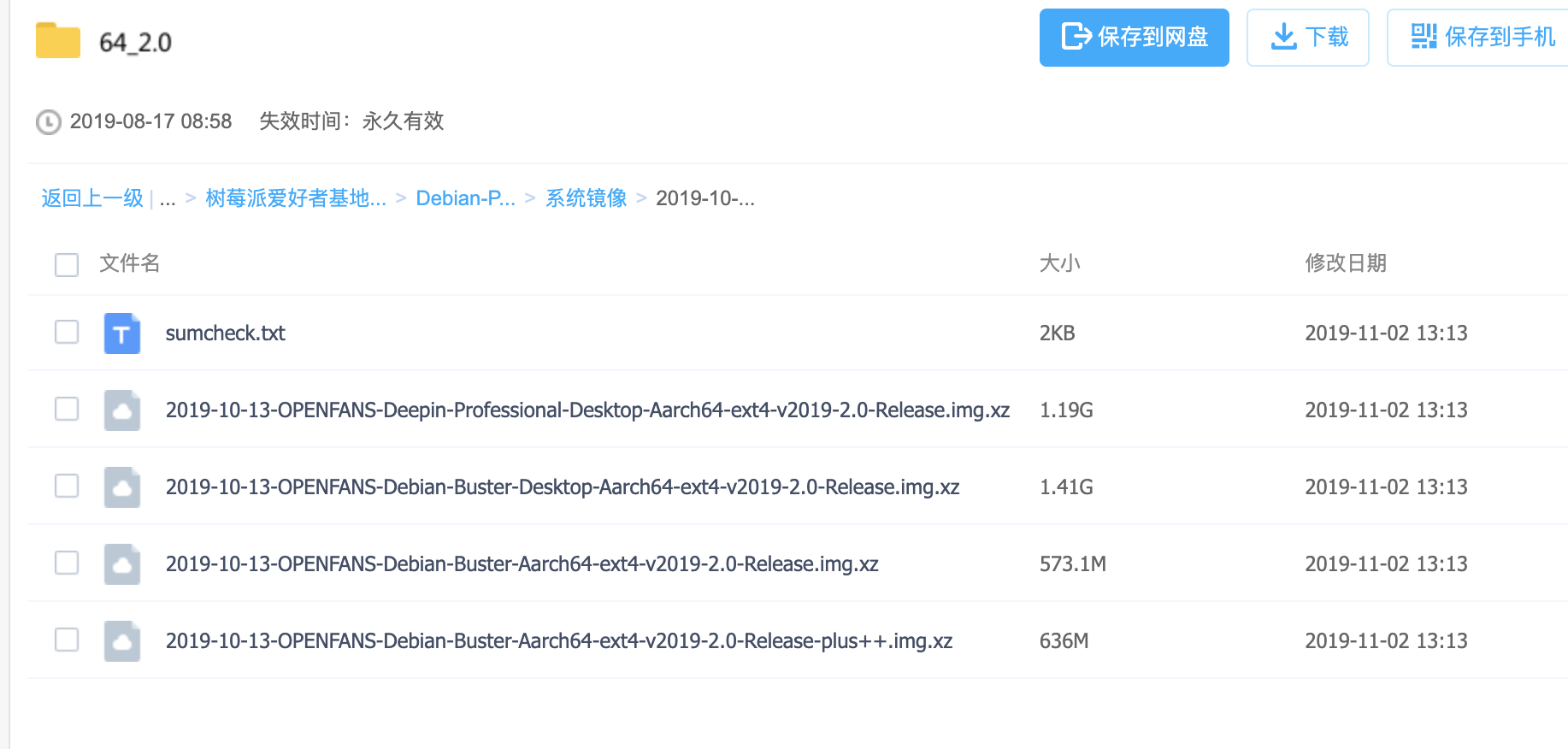Click the 2019-10-... current breadcrumb text
This screenshot has width=1568, height=749.
click(x=705, y=198)
